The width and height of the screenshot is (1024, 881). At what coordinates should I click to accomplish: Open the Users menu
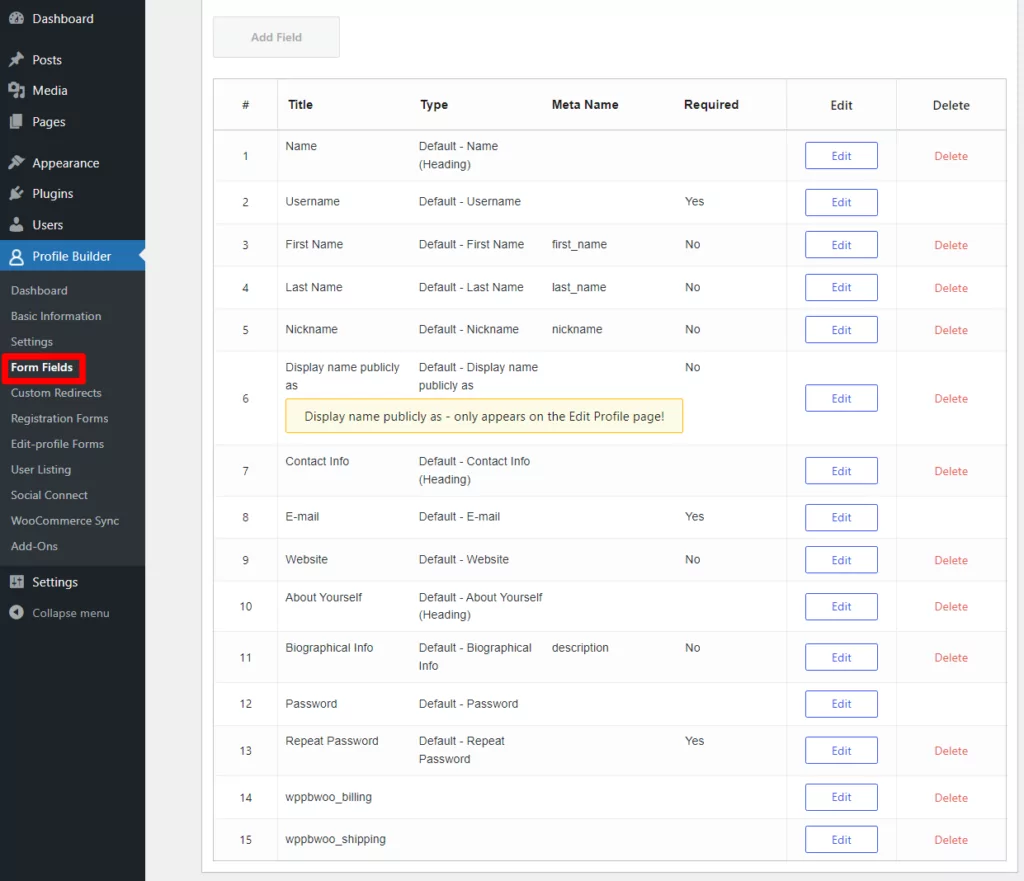point(48,225)
